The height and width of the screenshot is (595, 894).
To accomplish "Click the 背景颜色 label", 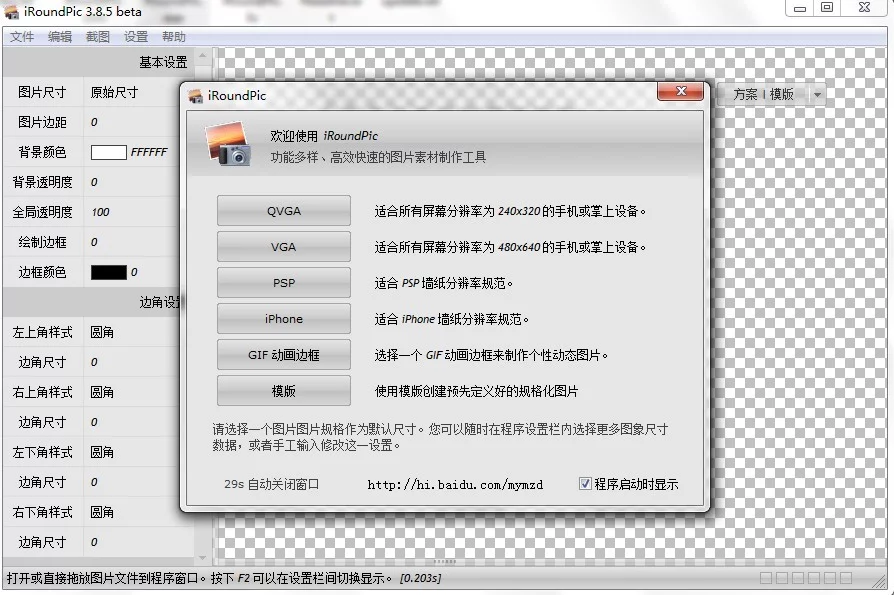I will (x=42, y=152).
